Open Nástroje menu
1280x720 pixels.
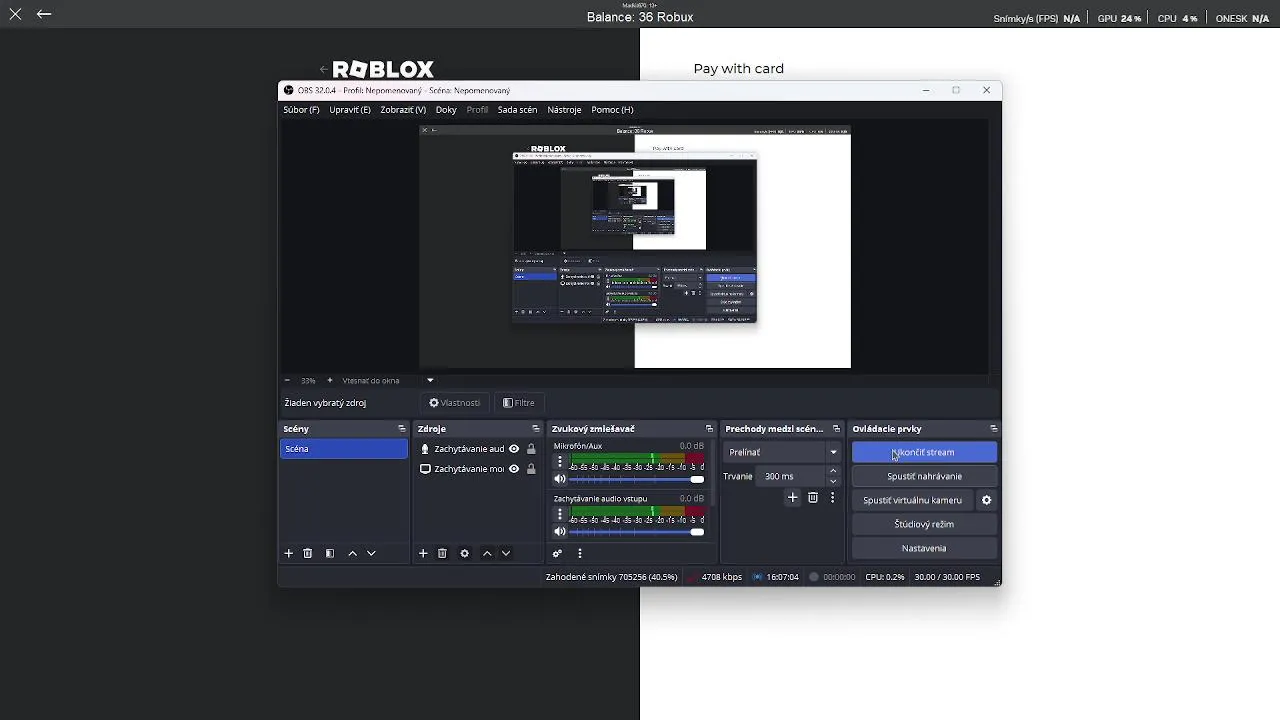(x=564, y=110)
